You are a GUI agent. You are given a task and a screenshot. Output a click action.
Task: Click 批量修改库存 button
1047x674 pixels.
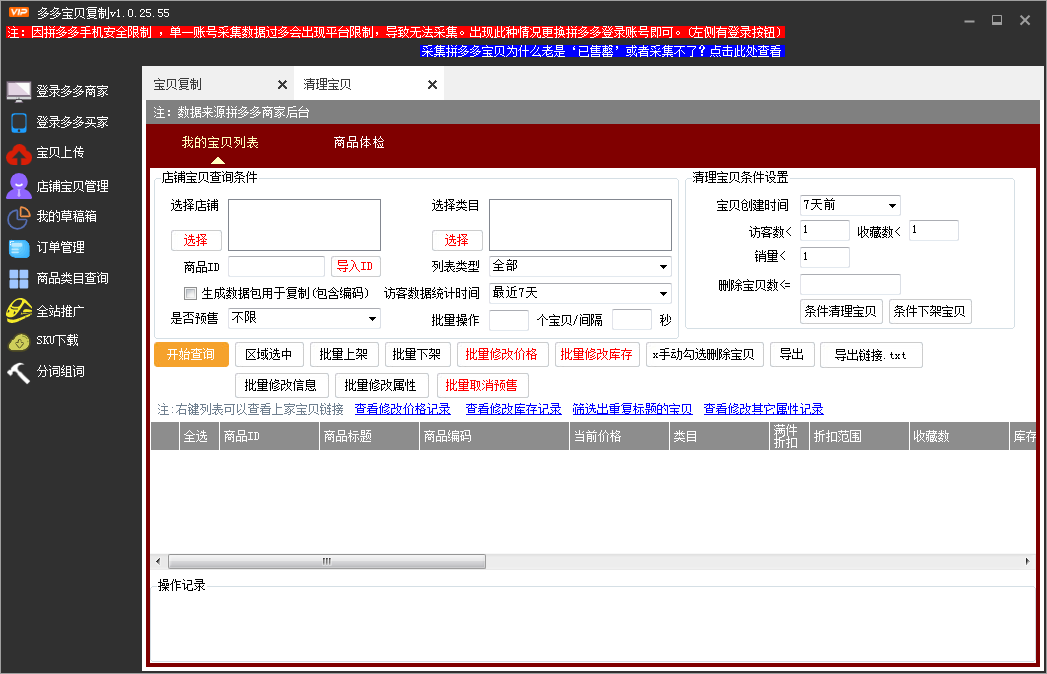coord(597,355)
